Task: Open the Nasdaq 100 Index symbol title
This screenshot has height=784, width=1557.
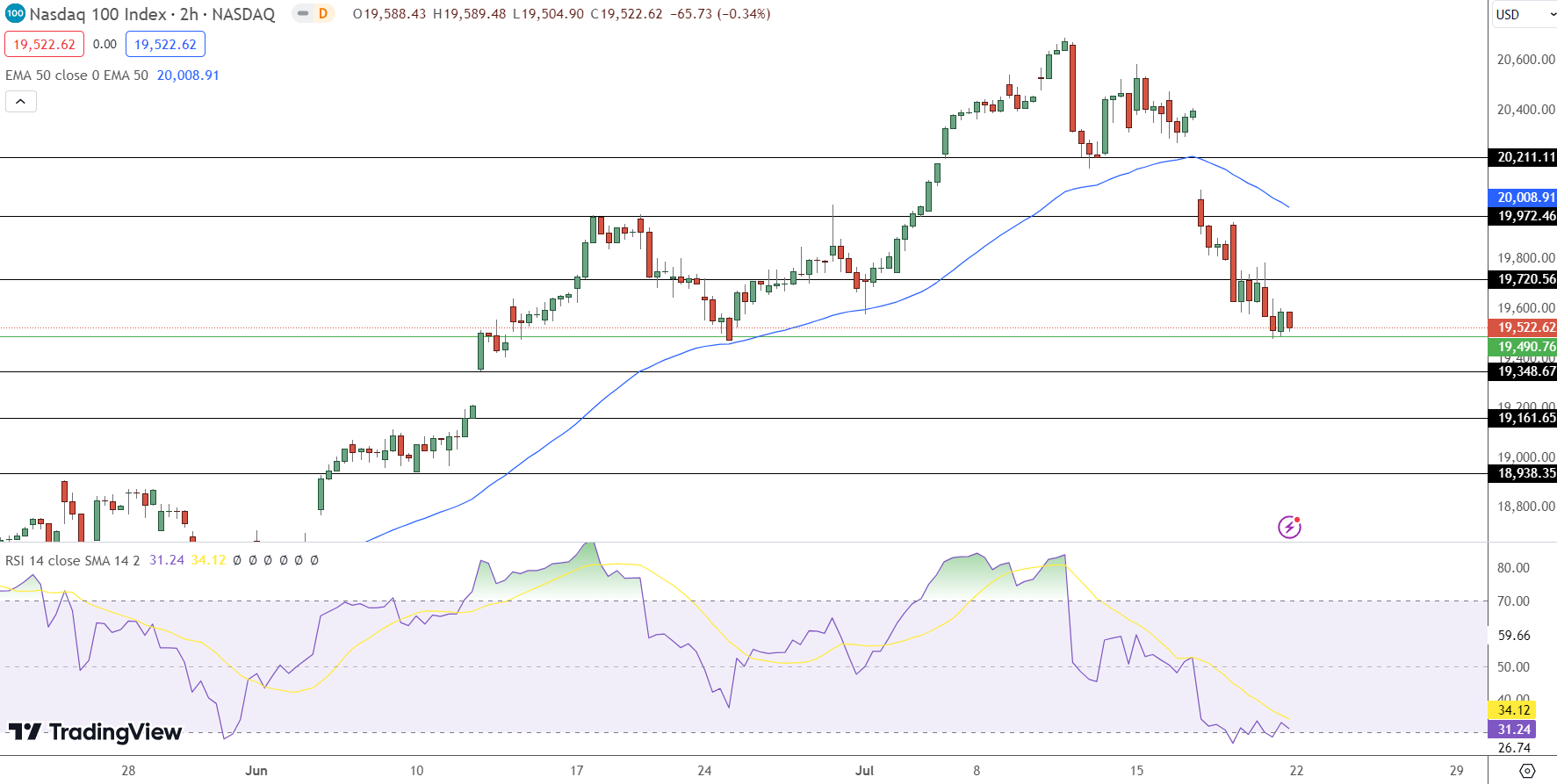Action: (152, 14)
